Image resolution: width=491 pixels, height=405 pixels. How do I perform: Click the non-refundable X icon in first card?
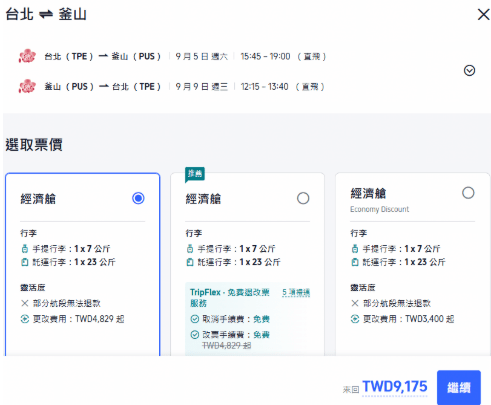click(x=25, y=303)
